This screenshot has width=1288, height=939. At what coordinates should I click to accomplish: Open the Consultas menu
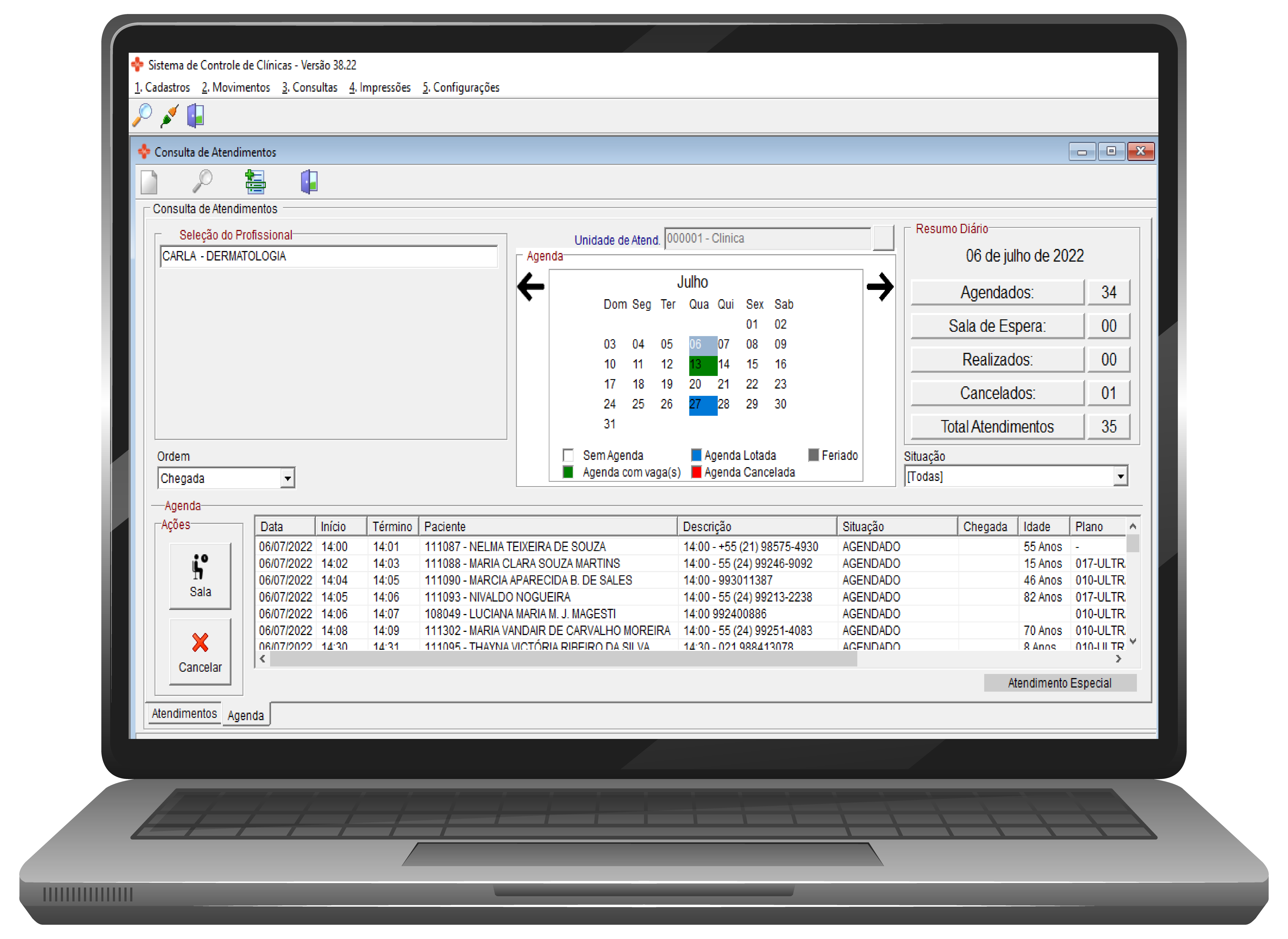click(310, 88)
